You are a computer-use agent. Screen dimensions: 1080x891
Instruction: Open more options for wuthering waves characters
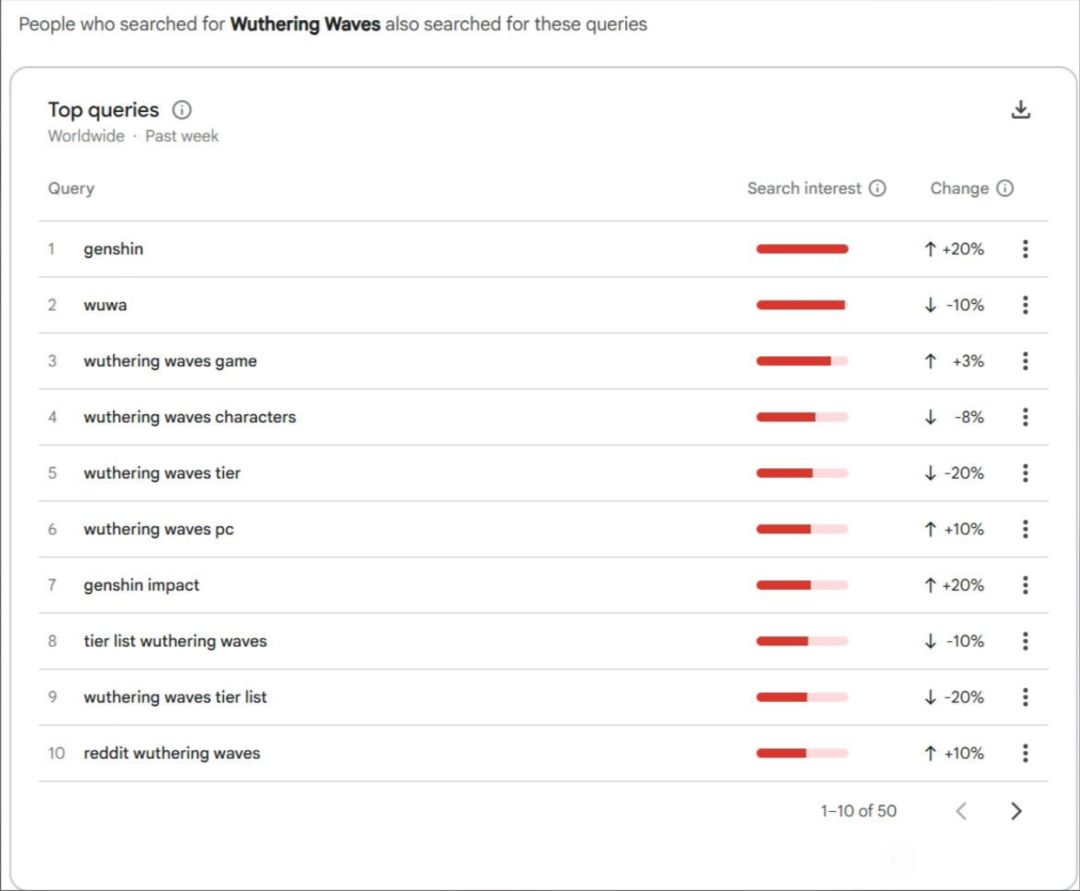(x=1025, y=417)
